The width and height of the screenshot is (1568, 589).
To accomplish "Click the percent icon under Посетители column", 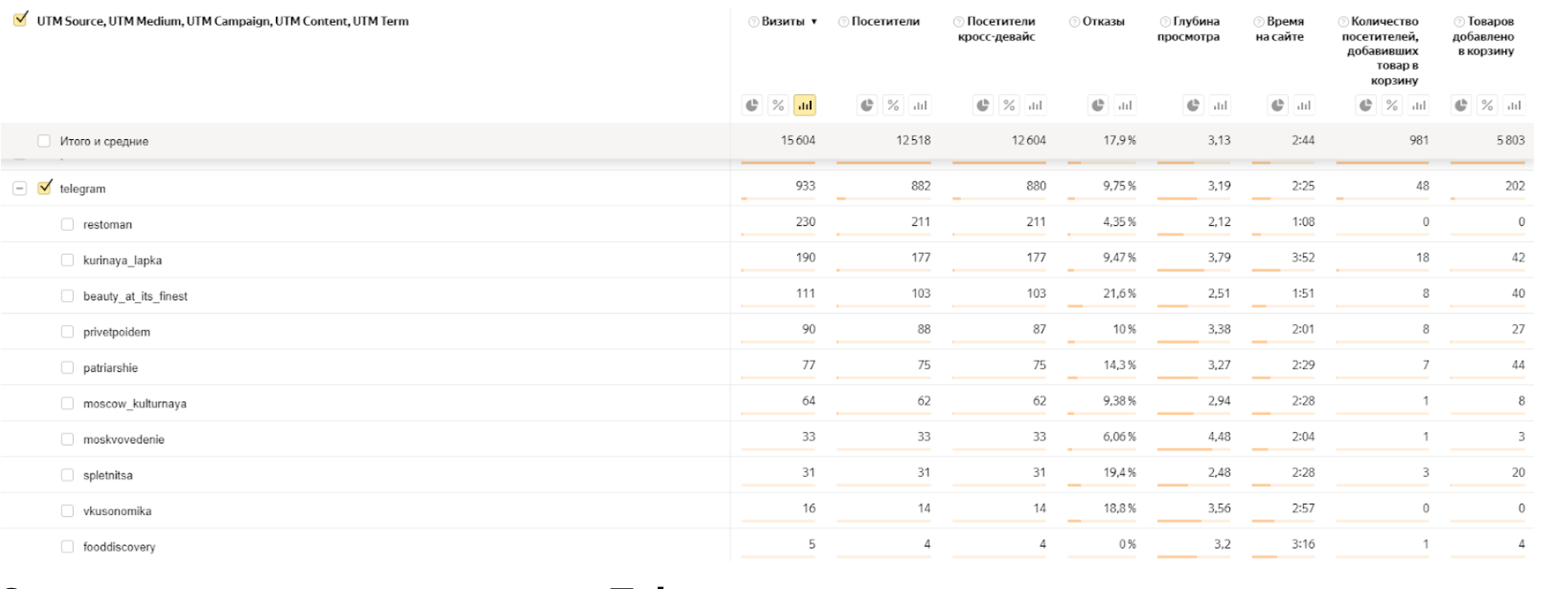I will pos(893,105).
